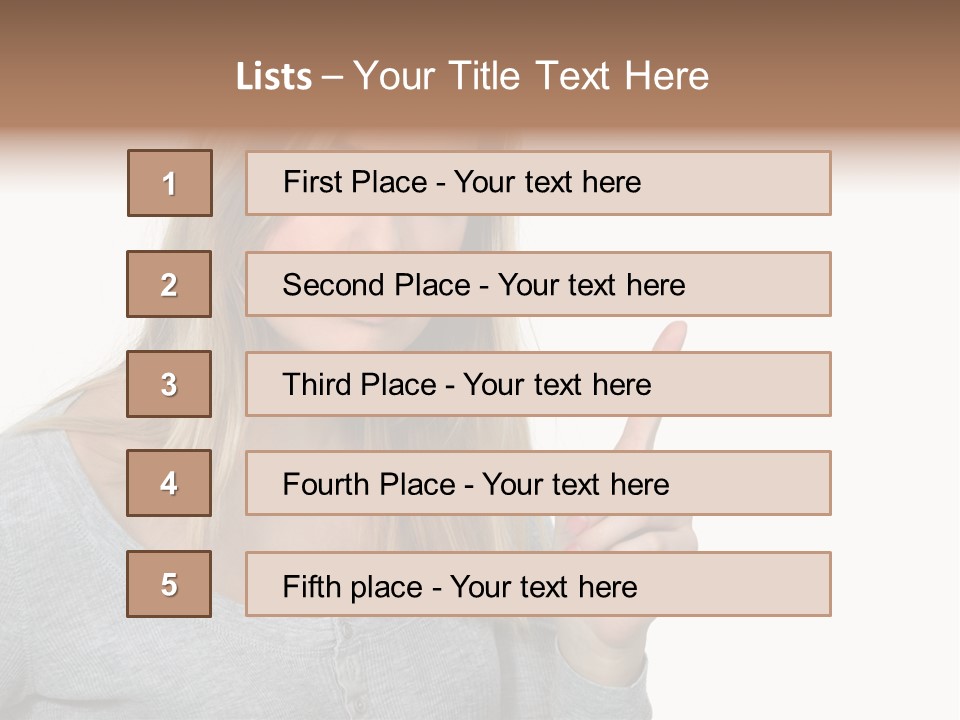
Task: Click the number 3 square
Action: [x=169, y=384]
